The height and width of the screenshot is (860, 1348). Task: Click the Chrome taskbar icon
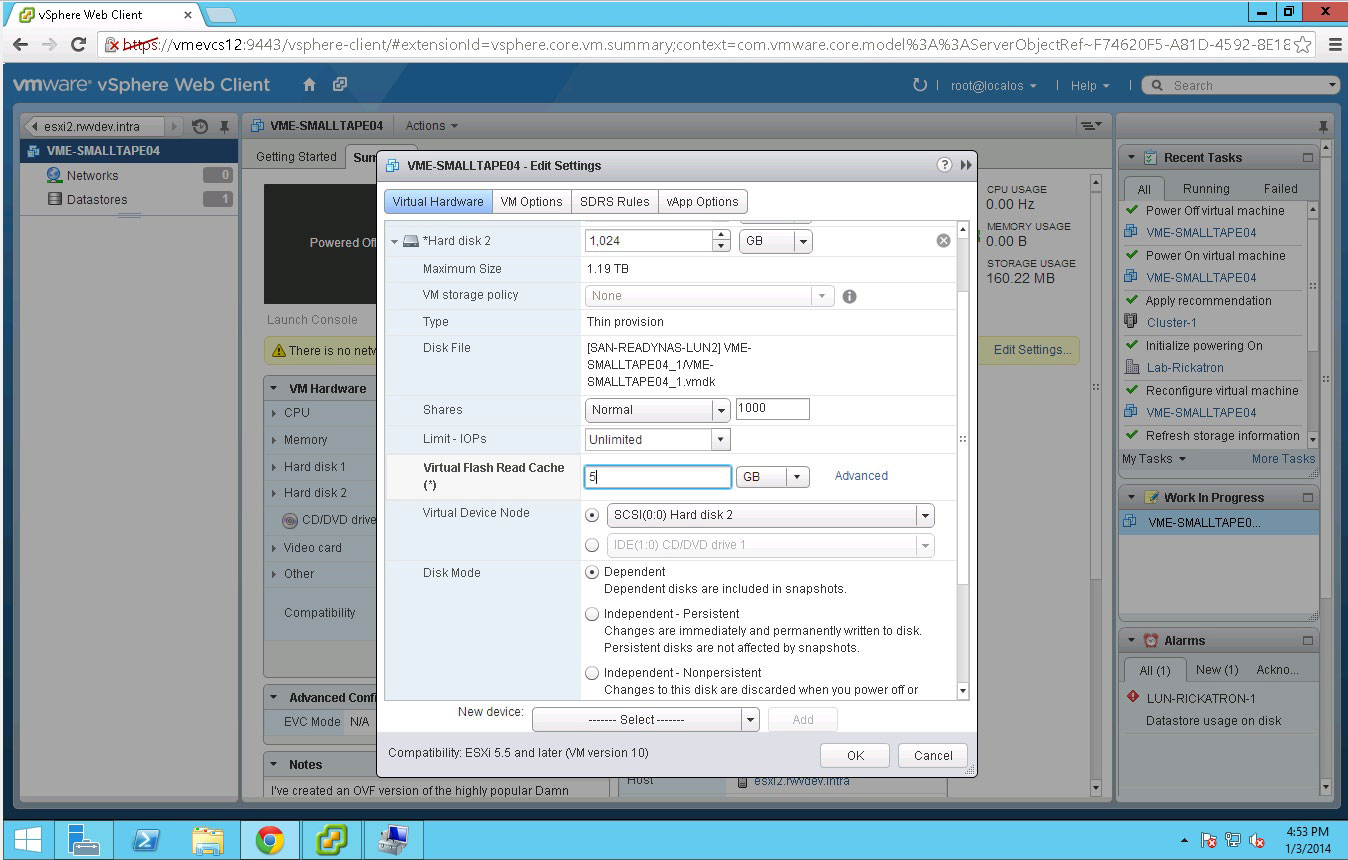point(269,840)
